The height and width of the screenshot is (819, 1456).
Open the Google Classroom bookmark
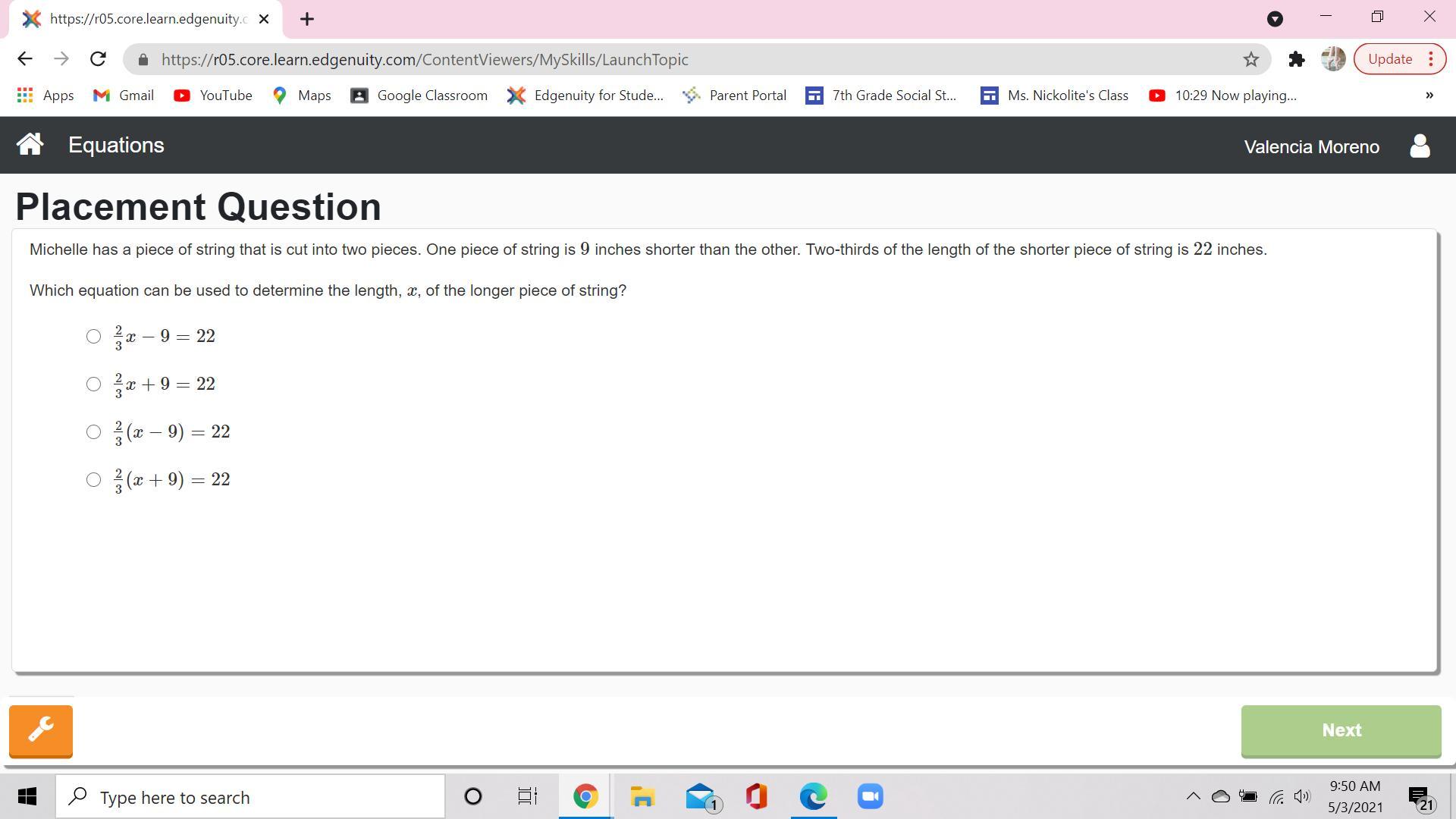(x=419, y=96)
